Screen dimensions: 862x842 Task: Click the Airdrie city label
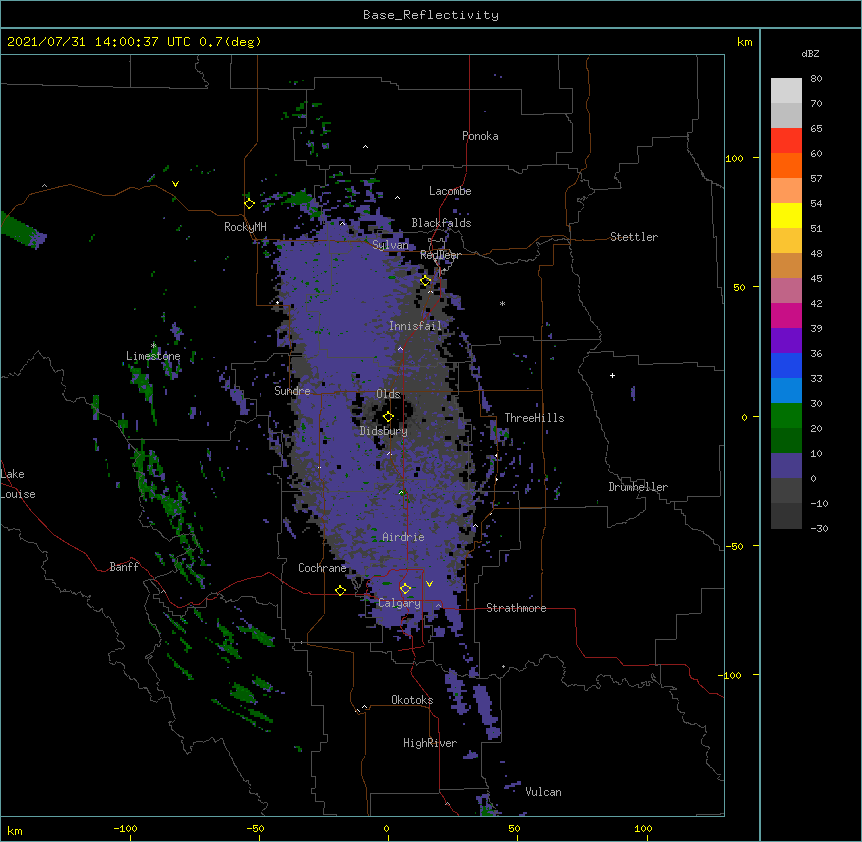[403, 537]
